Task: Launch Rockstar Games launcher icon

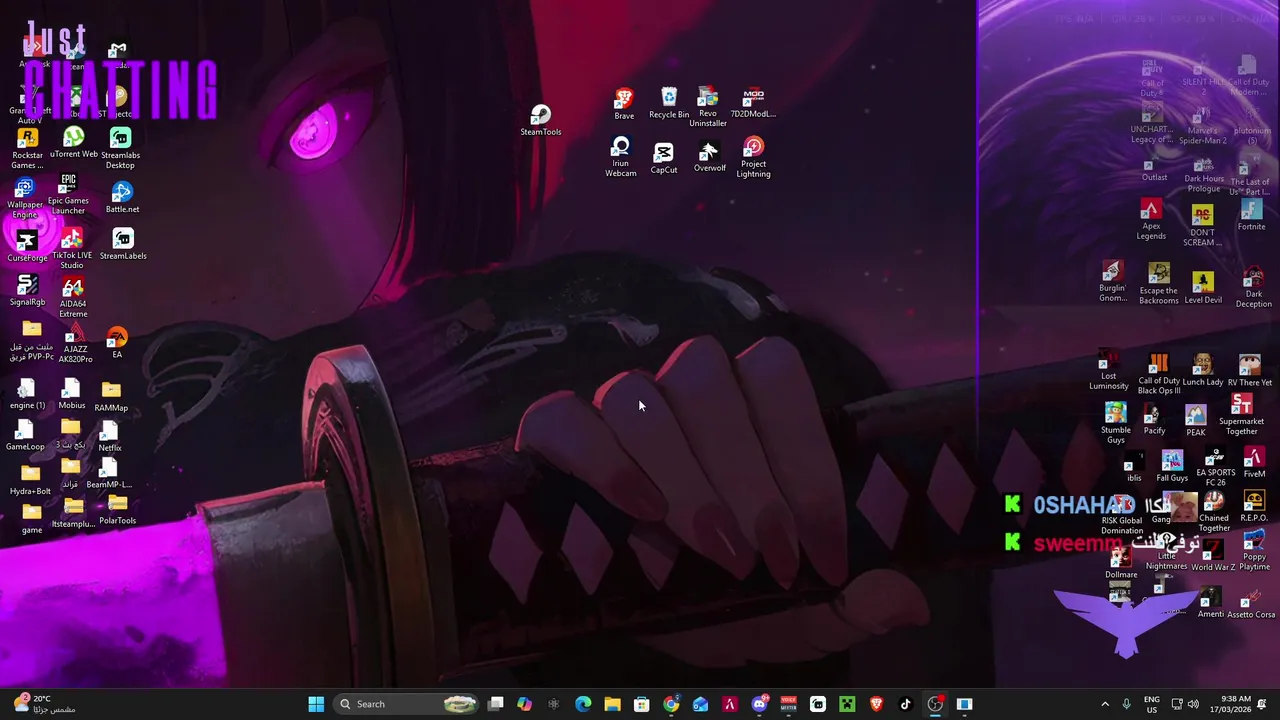Action: tap(27, 149)
